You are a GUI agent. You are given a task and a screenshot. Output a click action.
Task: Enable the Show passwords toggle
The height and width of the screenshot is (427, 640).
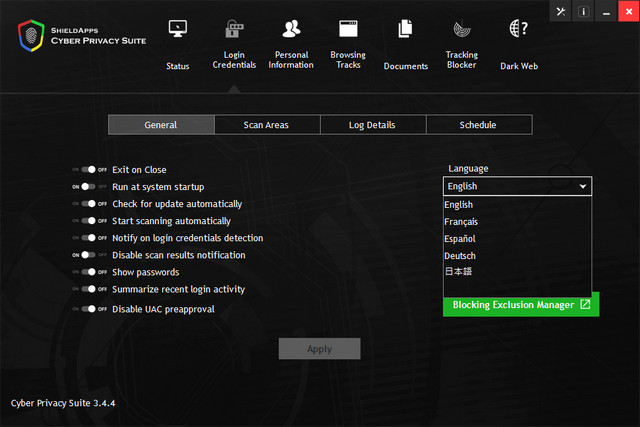pyautogui.click(x=89, y=272)
